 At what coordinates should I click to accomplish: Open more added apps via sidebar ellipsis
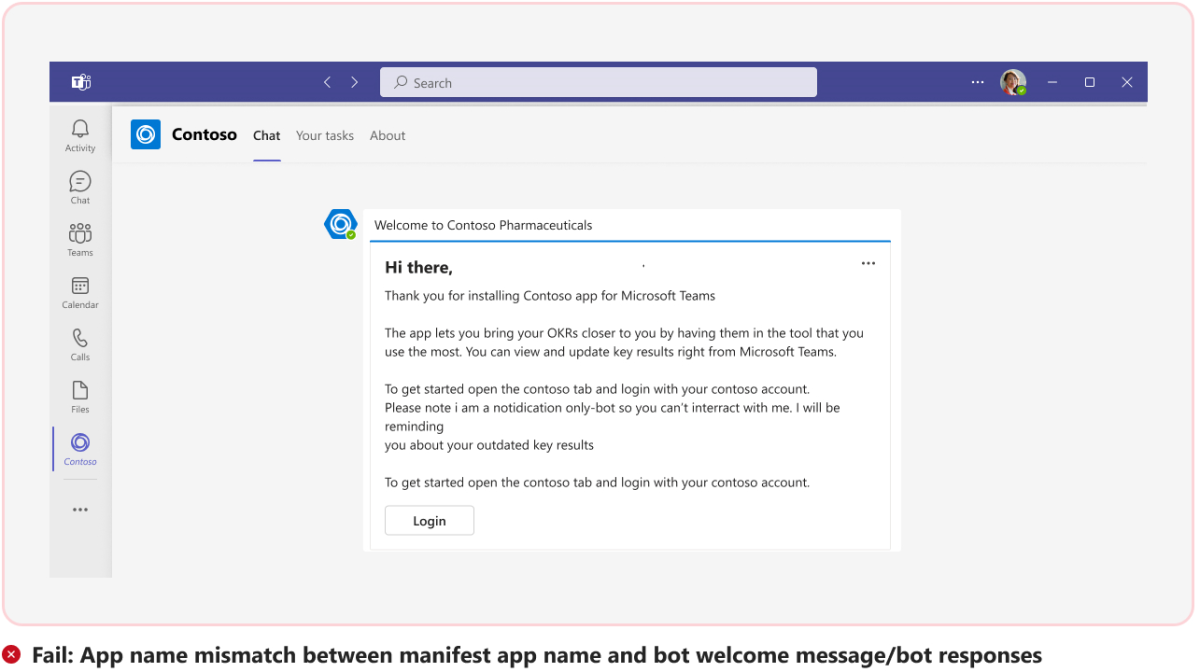[80, 509]
